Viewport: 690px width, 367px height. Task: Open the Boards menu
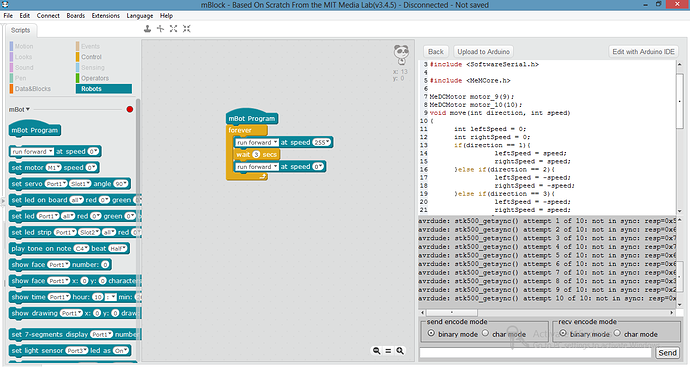point(76,15)
